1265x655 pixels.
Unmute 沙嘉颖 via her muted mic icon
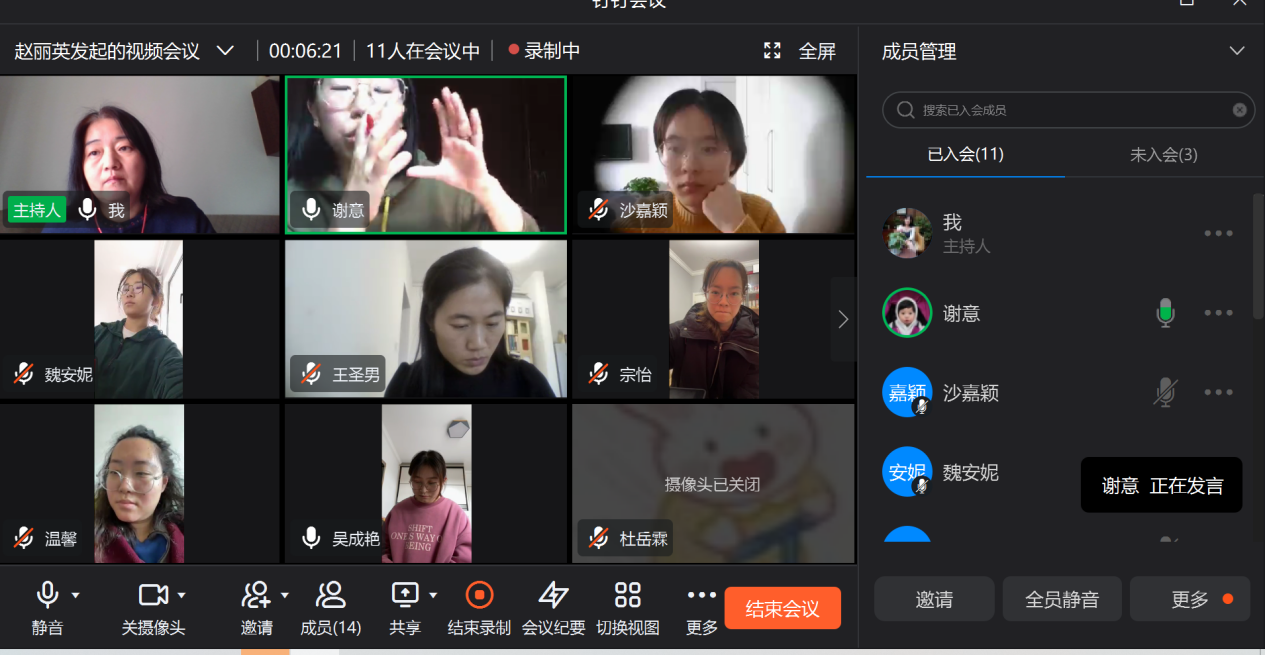[1165, 392]
